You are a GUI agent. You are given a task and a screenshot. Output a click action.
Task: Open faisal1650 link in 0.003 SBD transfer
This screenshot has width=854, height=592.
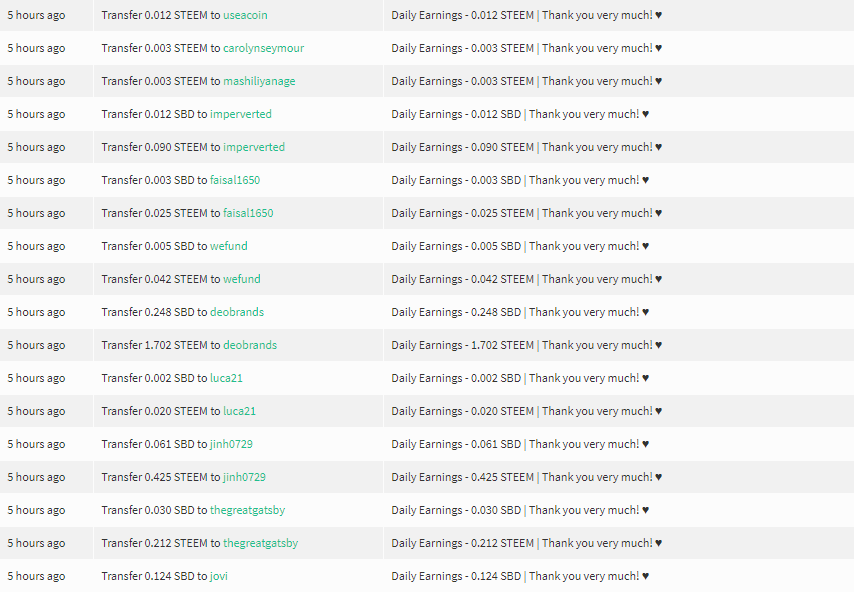[235, 180]
